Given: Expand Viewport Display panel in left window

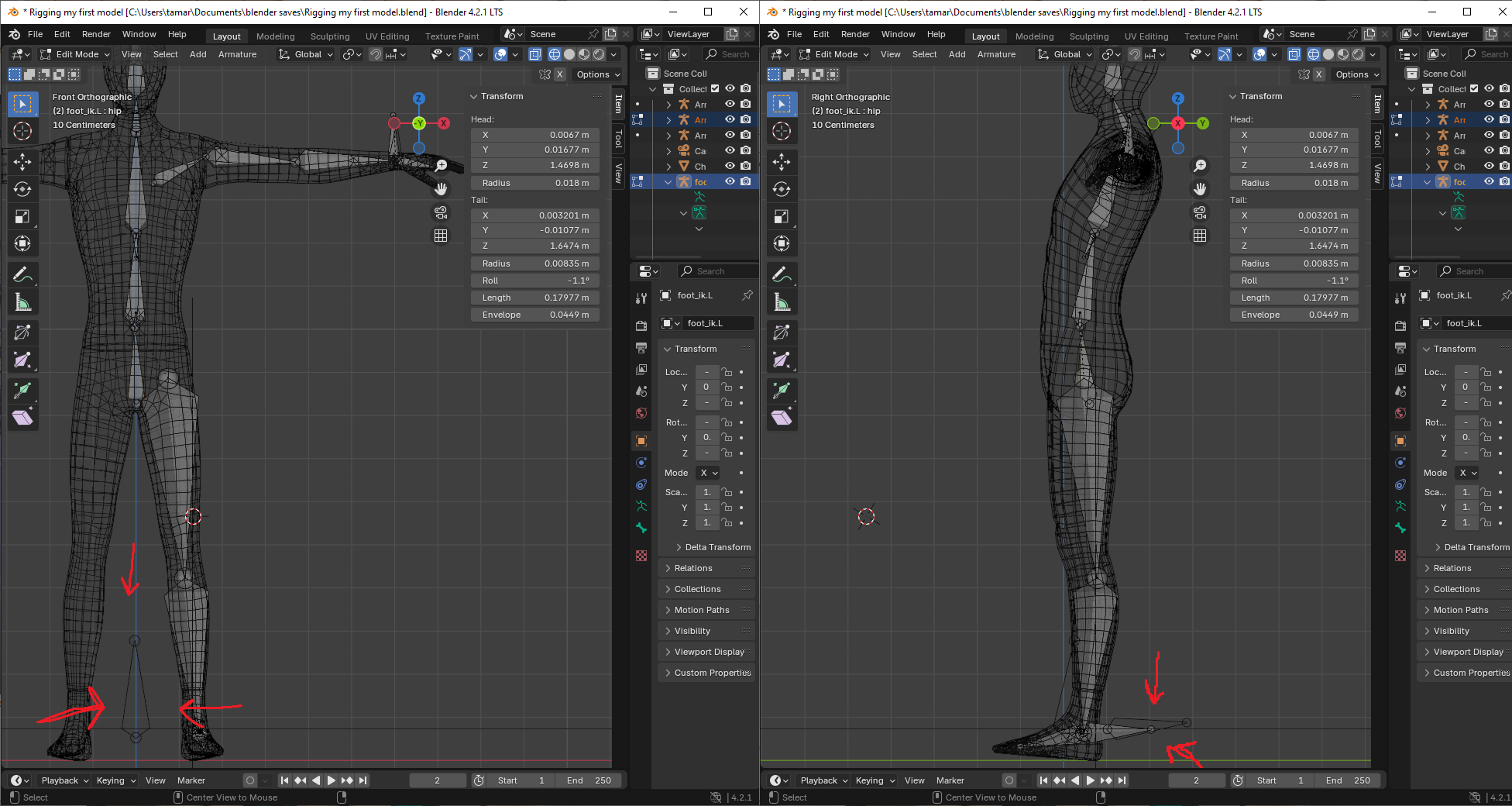Looking at the screenshot, I should (x=706, y=652).
